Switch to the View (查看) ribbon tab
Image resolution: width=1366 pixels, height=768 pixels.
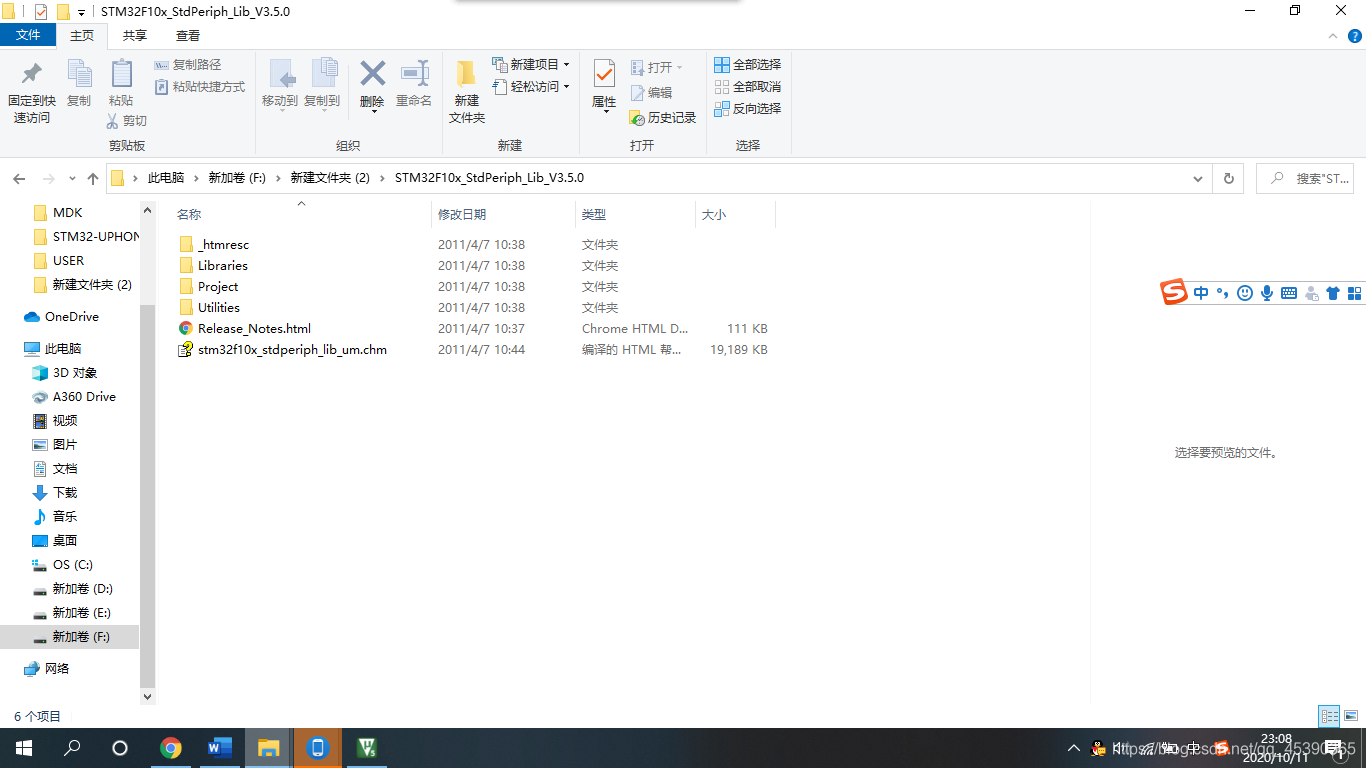tap(188, 35)
